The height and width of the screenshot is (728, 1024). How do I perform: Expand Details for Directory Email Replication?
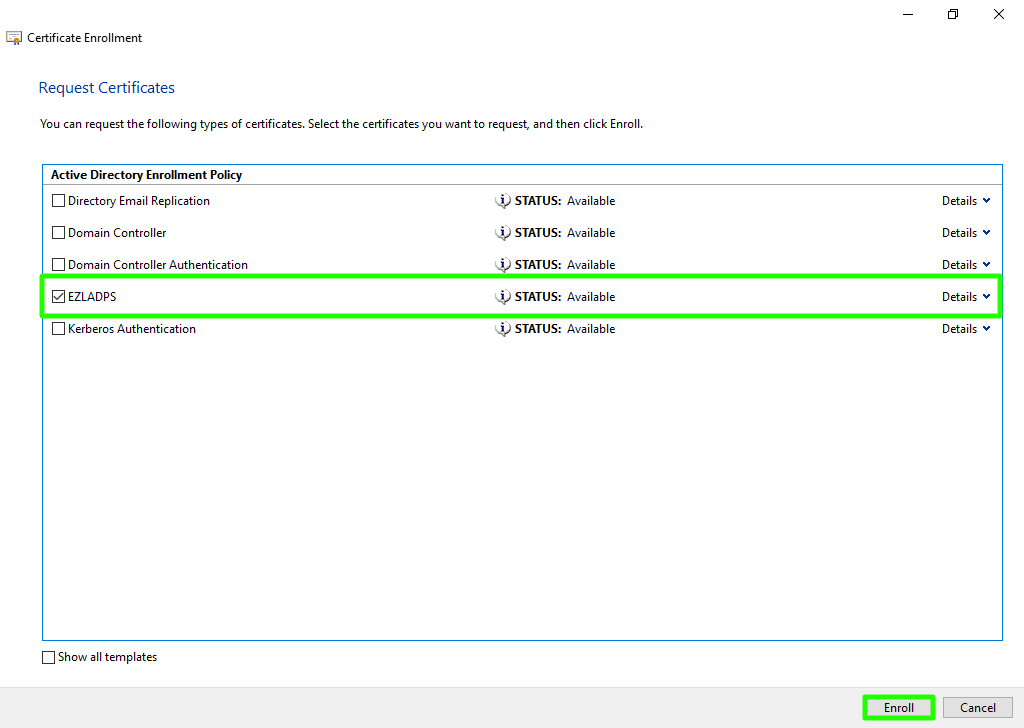(966, 201)
